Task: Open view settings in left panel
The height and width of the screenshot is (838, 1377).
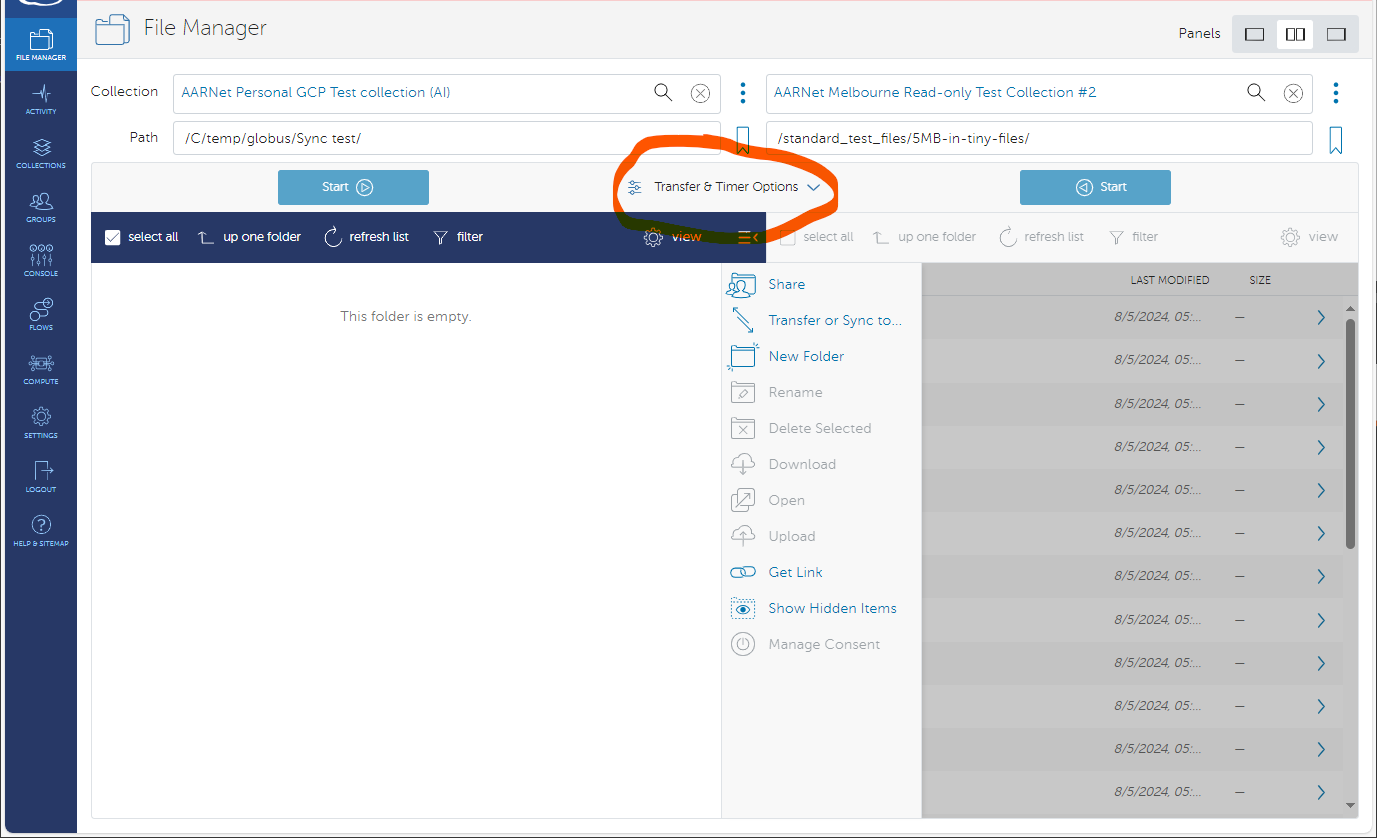Action: coord(673,237)
